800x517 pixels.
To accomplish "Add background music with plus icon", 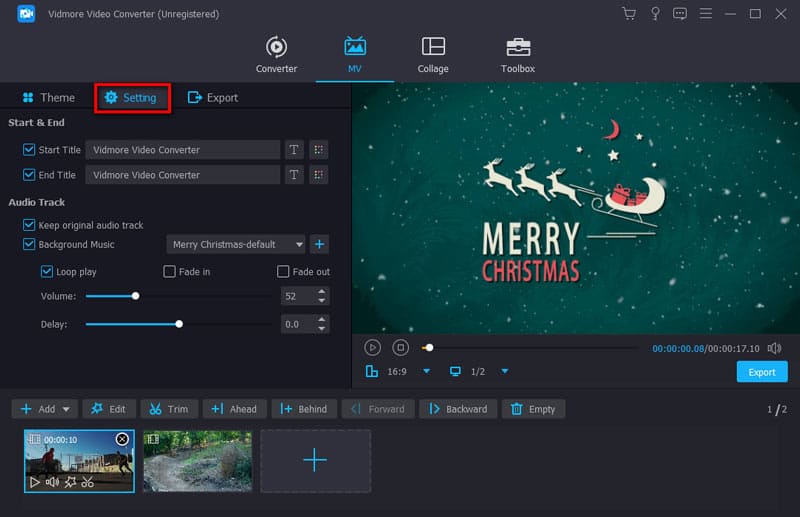I will (x=319, y=244).
